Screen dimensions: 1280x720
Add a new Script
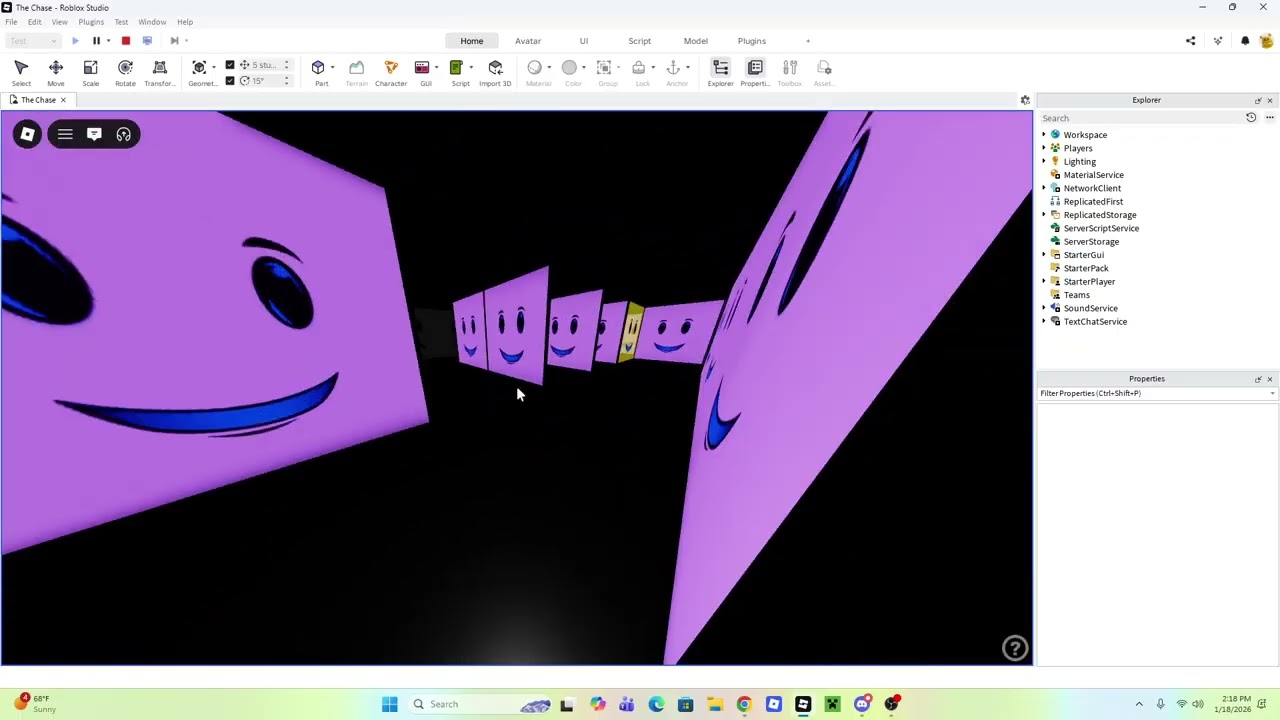[458, 72]
